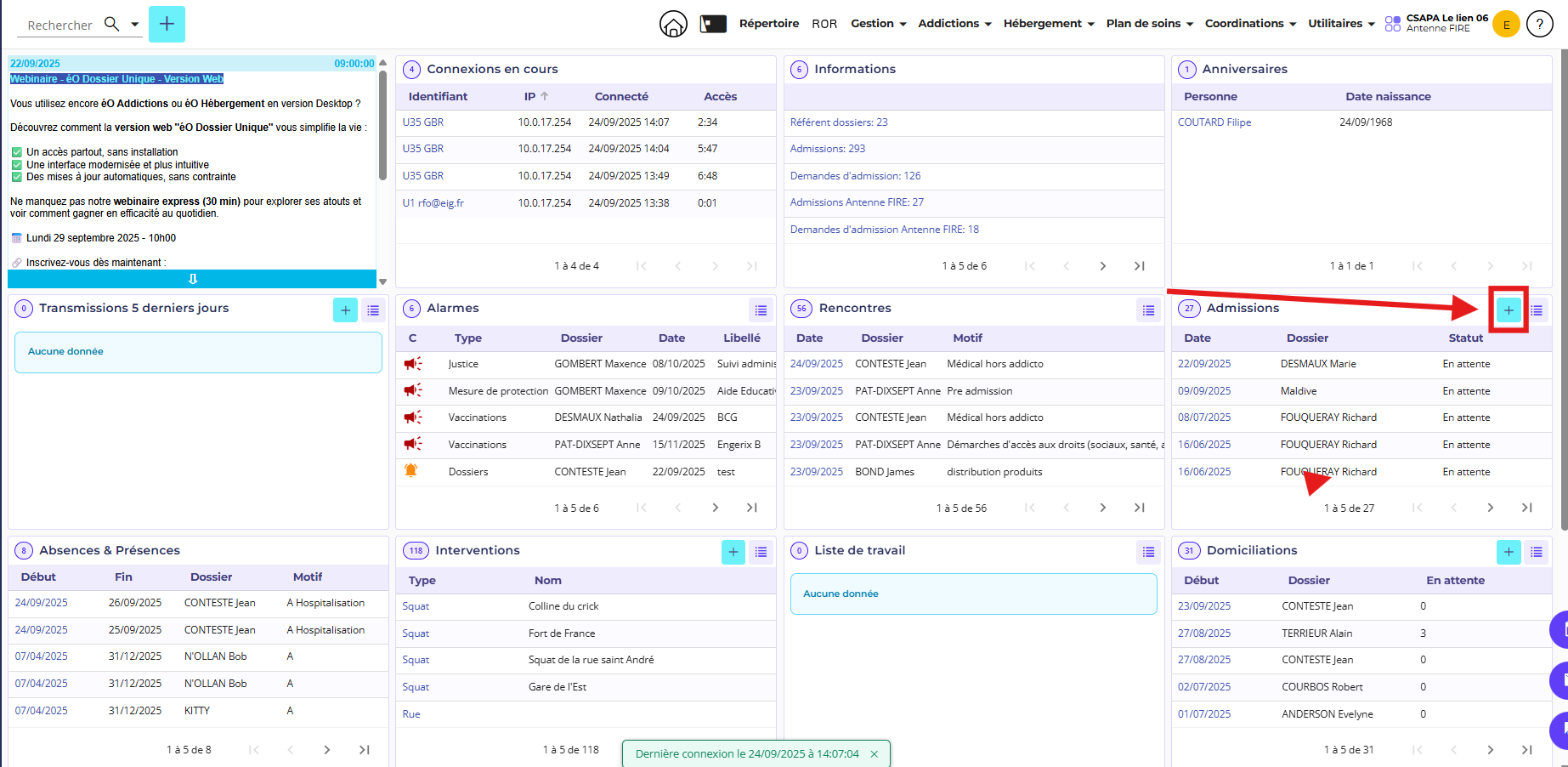Click the home icon in top bar
Screen dimensions: 1568x767
click(673, 24)
